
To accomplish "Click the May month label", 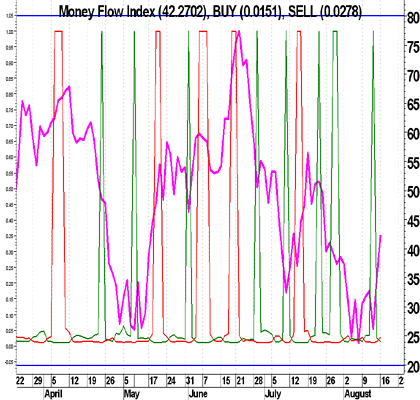I will 132,394.
